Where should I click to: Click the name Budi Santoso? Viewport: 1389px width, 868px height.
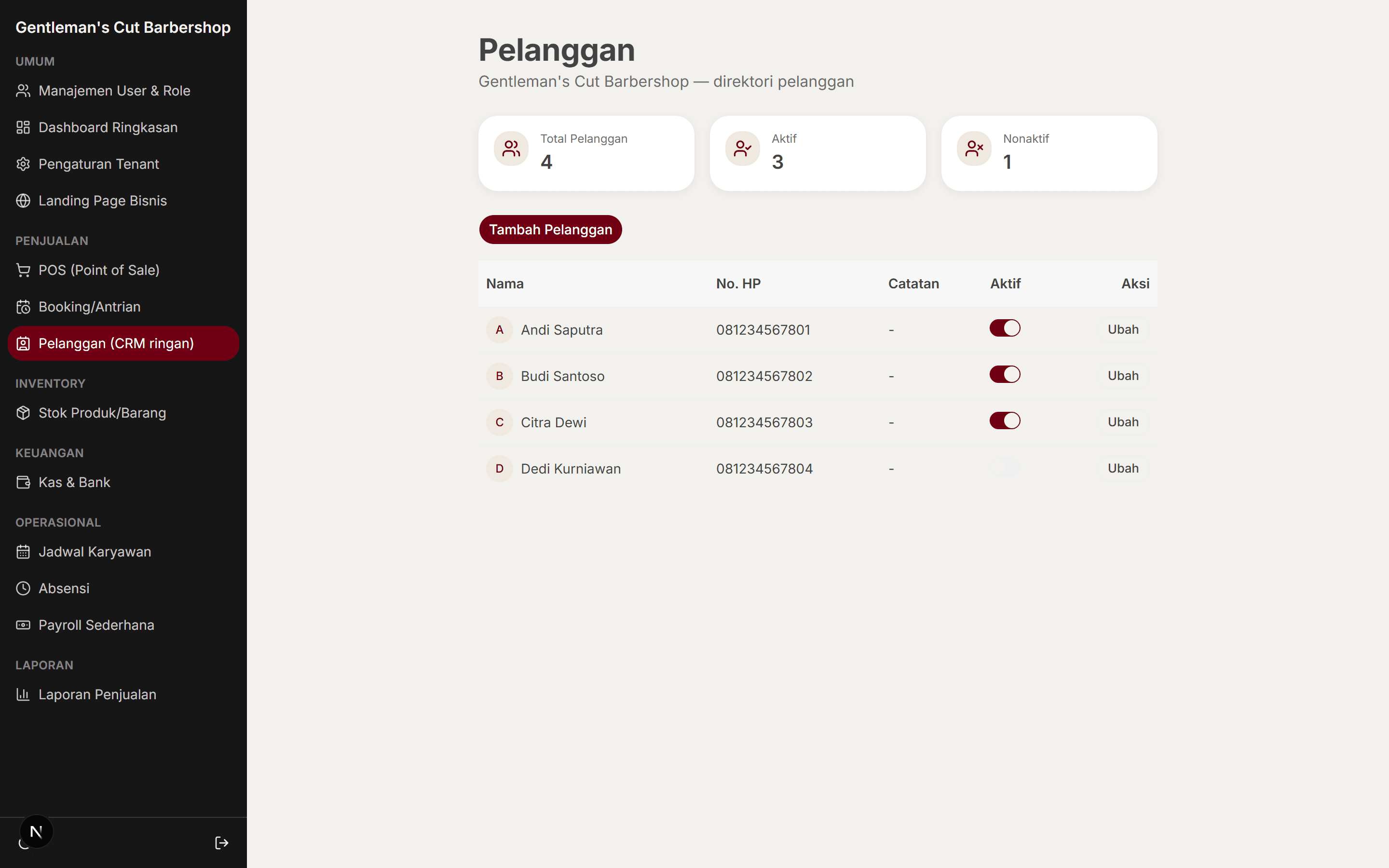coord(562,376)
